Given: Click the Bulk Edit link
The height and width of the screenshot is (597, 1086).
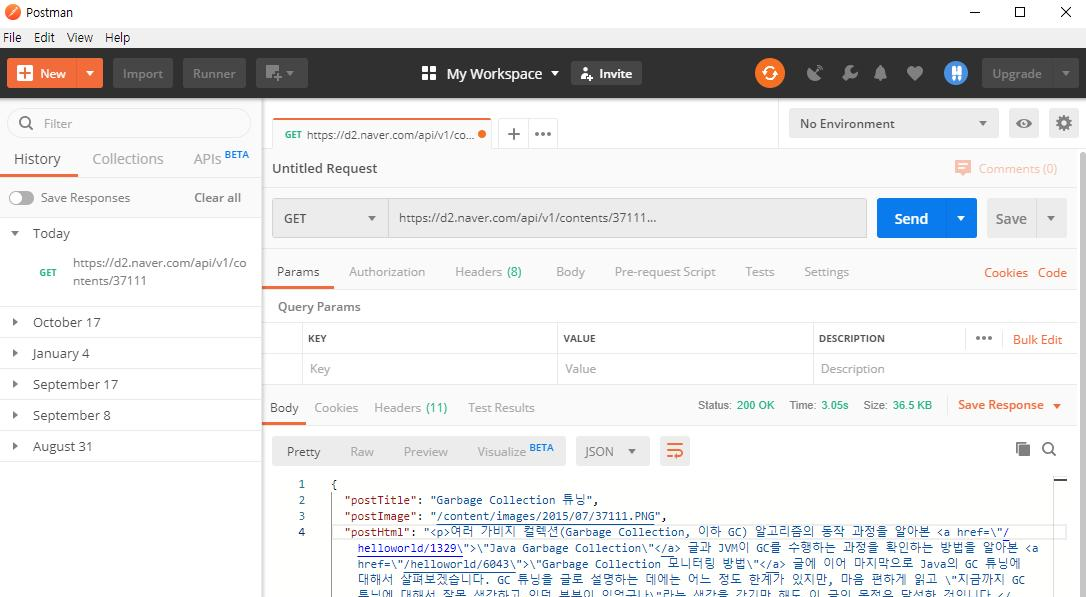Looking at the screenshot, I should pos(1037,339).
